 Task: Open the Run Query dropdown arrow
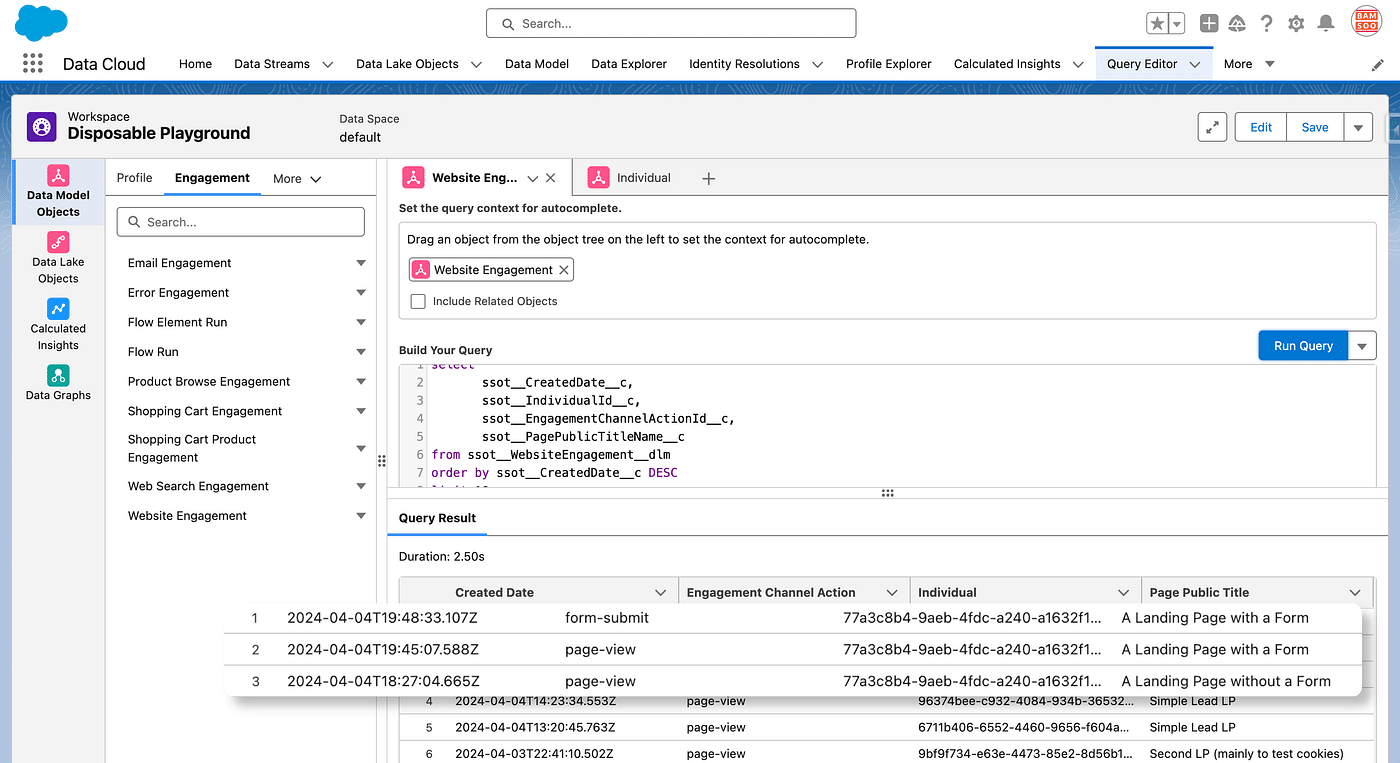tap(1362, 346)
